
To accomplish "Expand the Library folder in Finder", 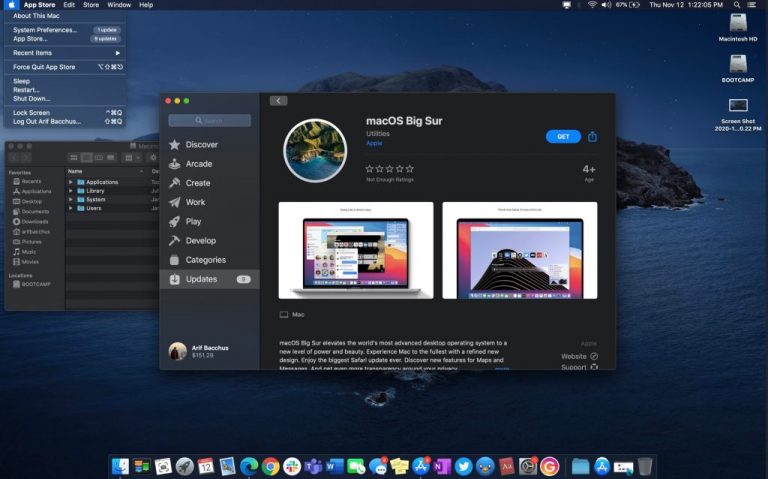I will (71, 191).
